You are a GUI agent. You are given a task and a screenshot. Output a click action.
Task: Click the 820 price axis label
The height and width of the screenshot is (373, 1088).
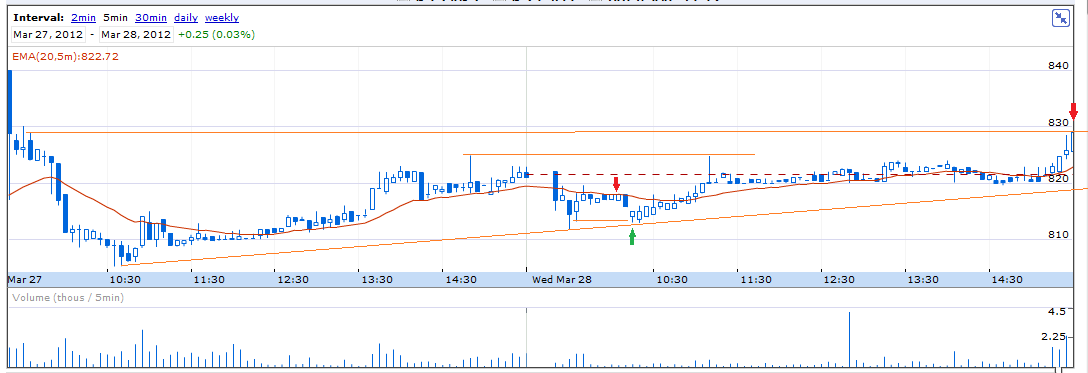1057,178
